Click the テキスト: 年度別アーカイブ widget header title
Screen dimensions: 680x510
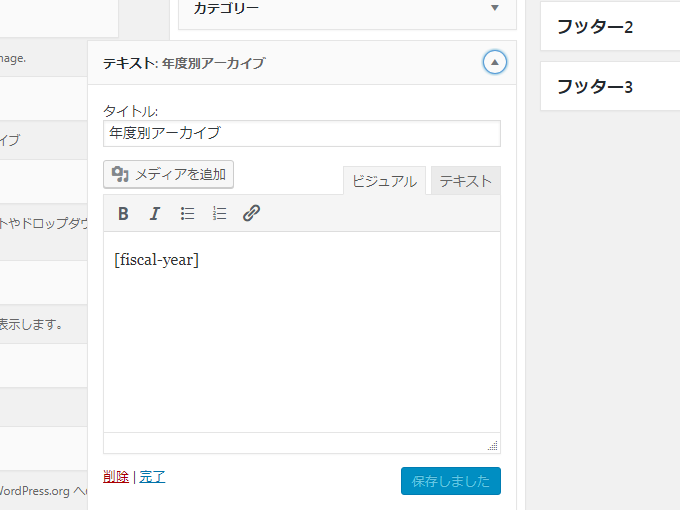pos(184,63)
